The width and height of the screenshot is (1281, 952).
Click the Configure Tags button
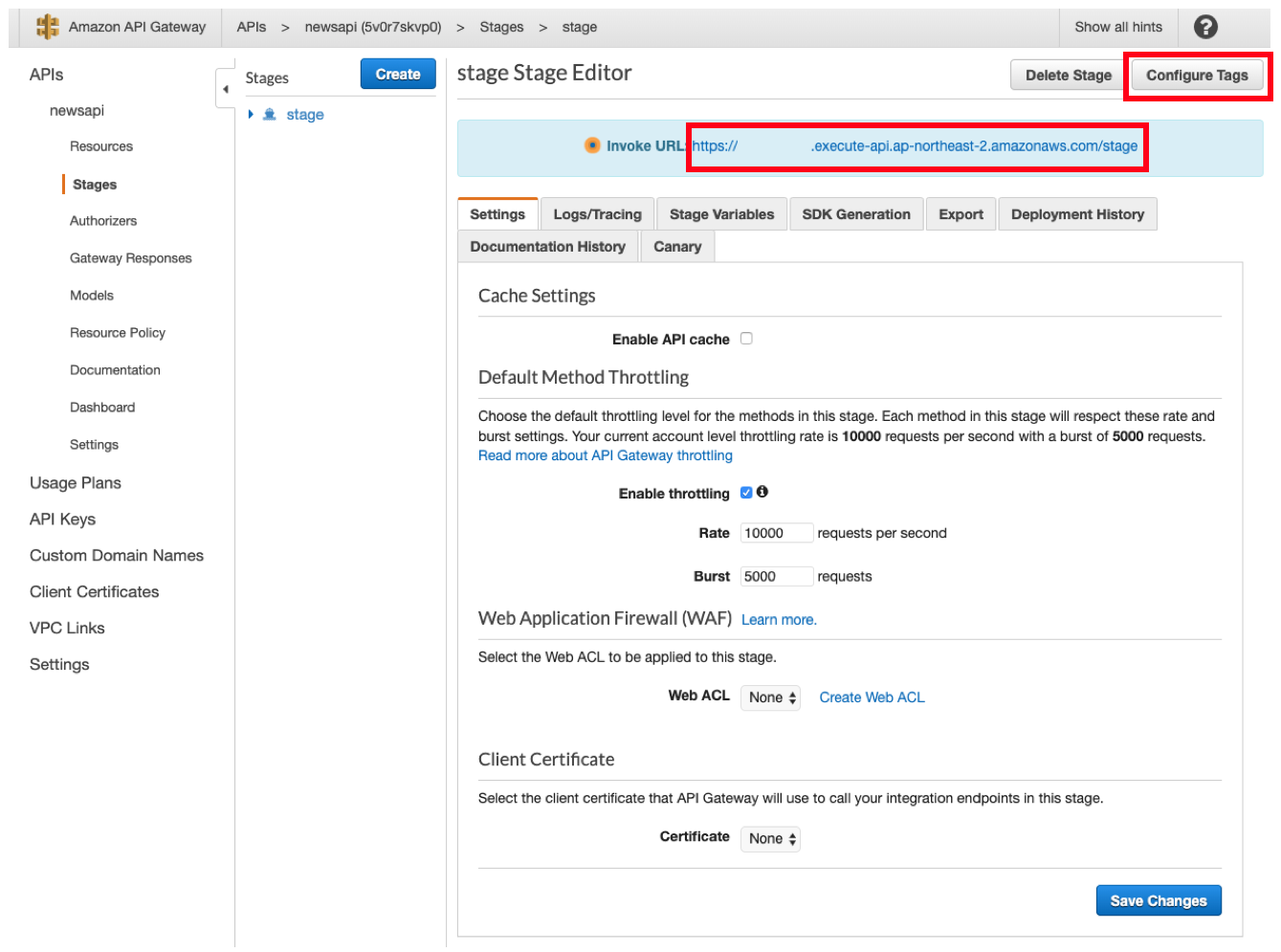coord(1197,75)
